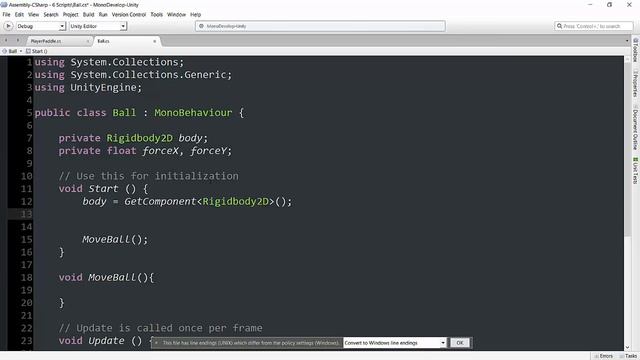The image size is (640, 360).
Task: Click 'forceY' variable on line 8
Action: point(208,151)
